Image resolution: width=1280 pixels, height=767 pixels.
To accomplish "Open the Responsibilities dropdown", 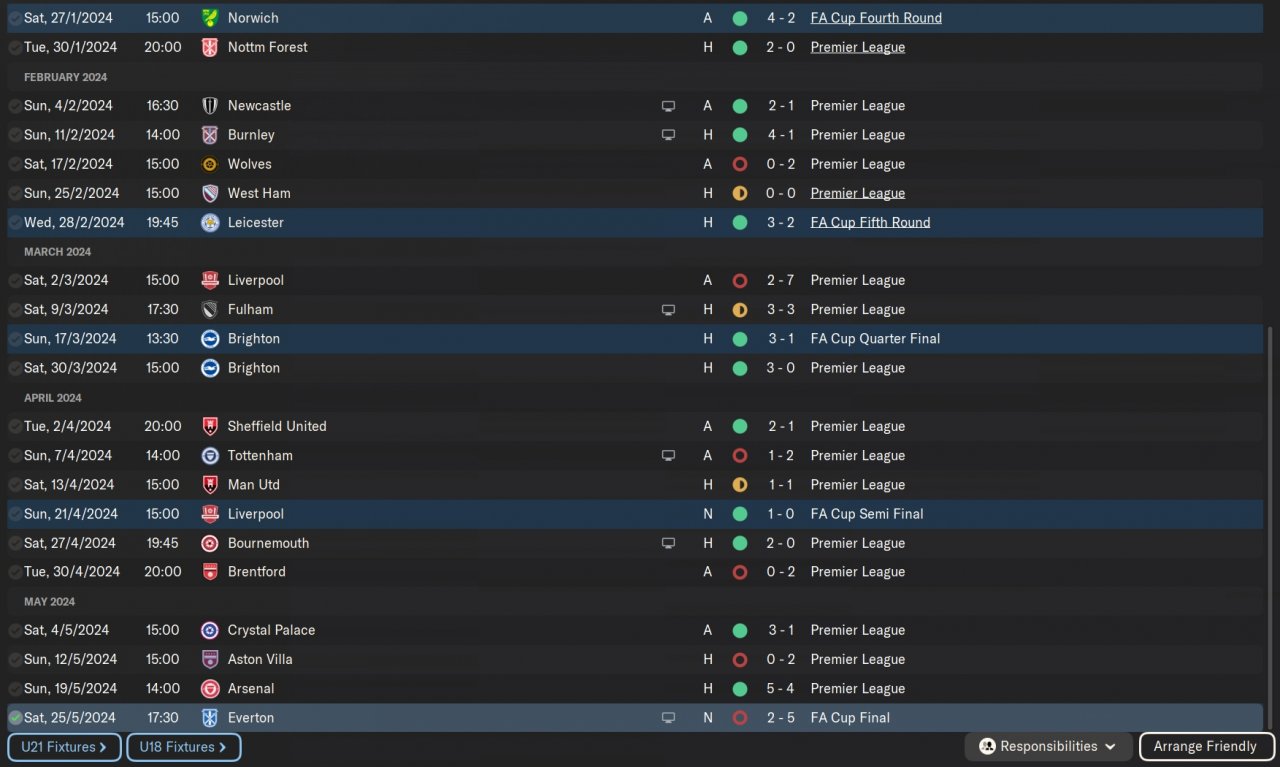I will pos(1048,747).
